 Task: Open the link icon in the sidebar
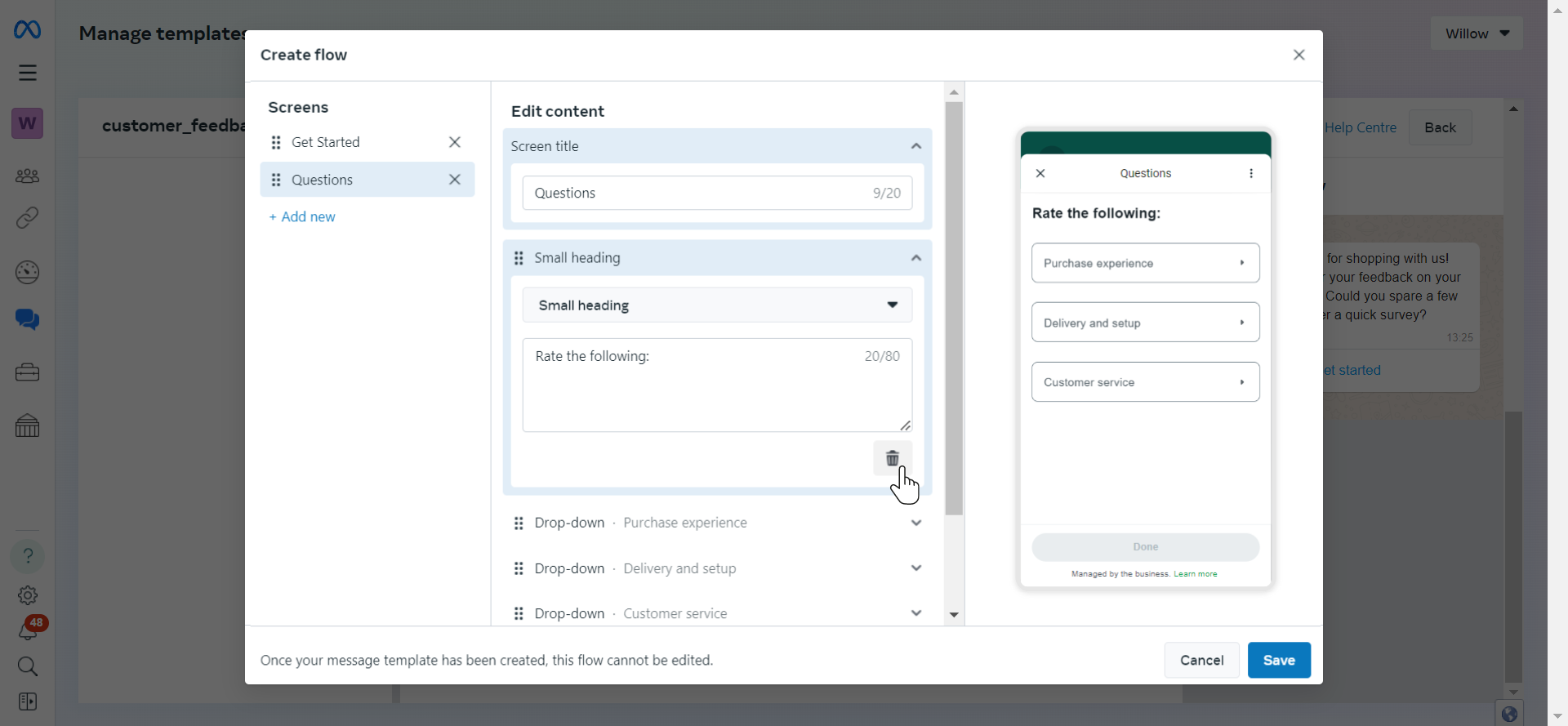[27, 218]
